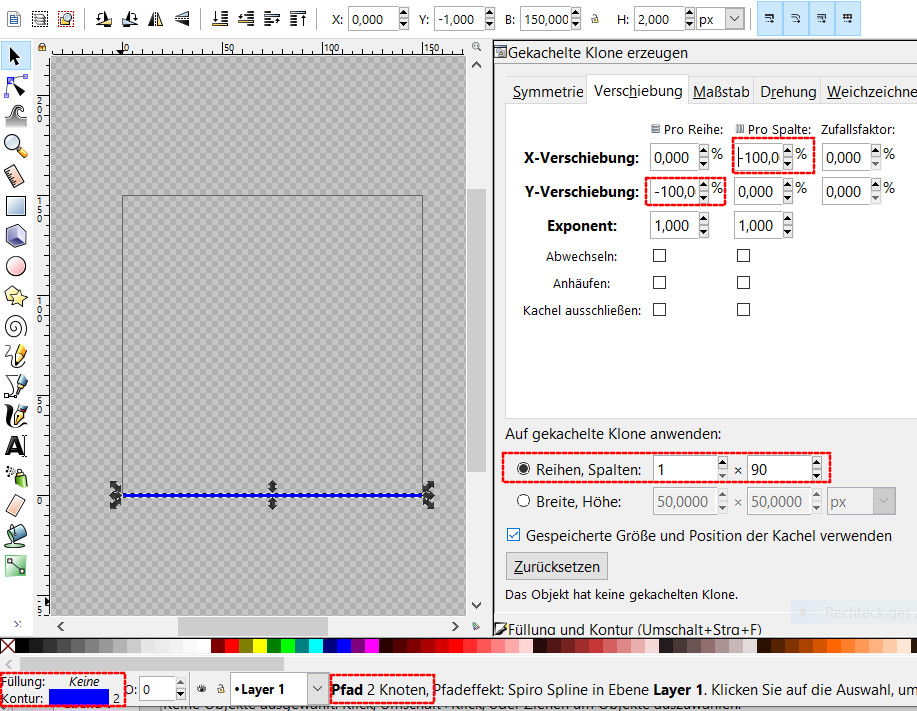Uncheck Gespeicherte Größe und Position checkbox
The image size is (917, 711).
pos(513,535)
